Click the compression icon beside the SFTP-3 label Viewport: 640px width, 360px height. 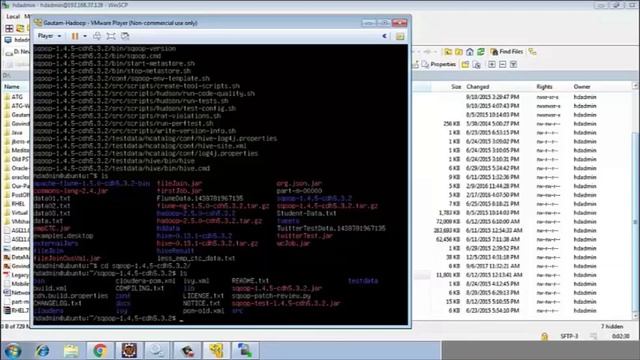tap(593, 336)
